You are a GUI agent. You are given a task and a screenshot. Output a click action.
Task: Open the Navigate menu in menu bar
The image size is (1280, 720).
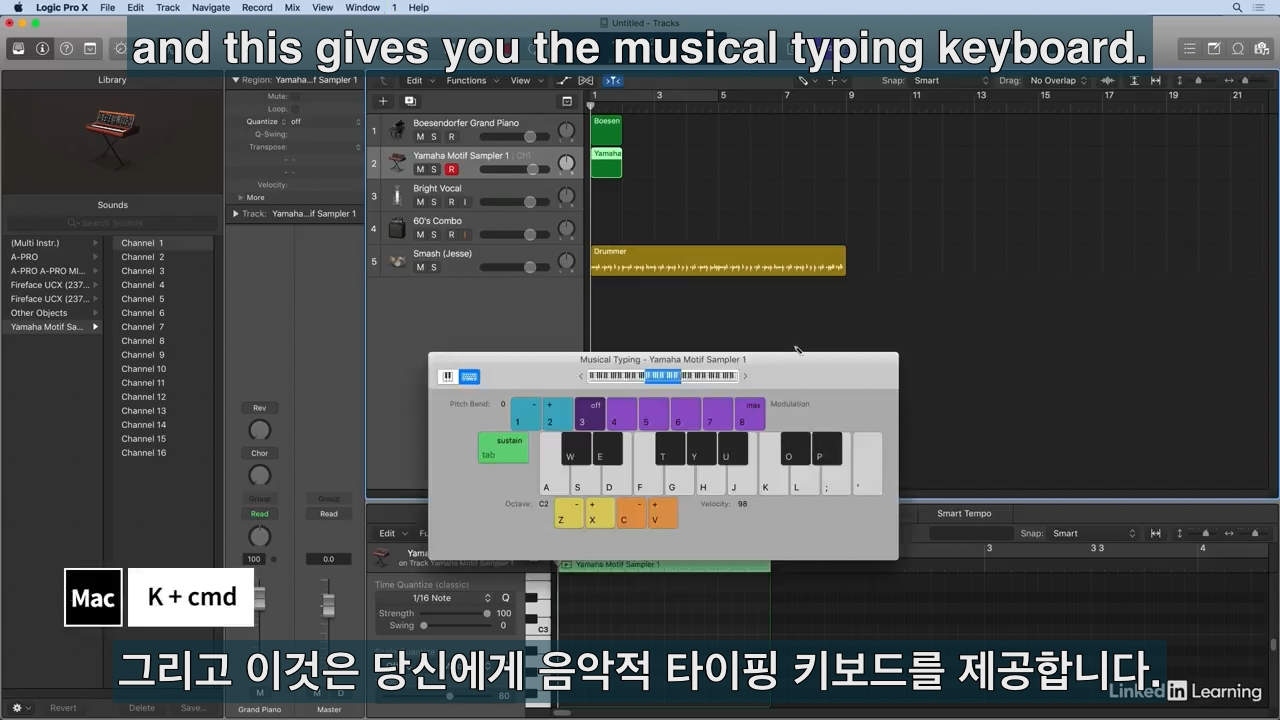(x=211, y=7)
